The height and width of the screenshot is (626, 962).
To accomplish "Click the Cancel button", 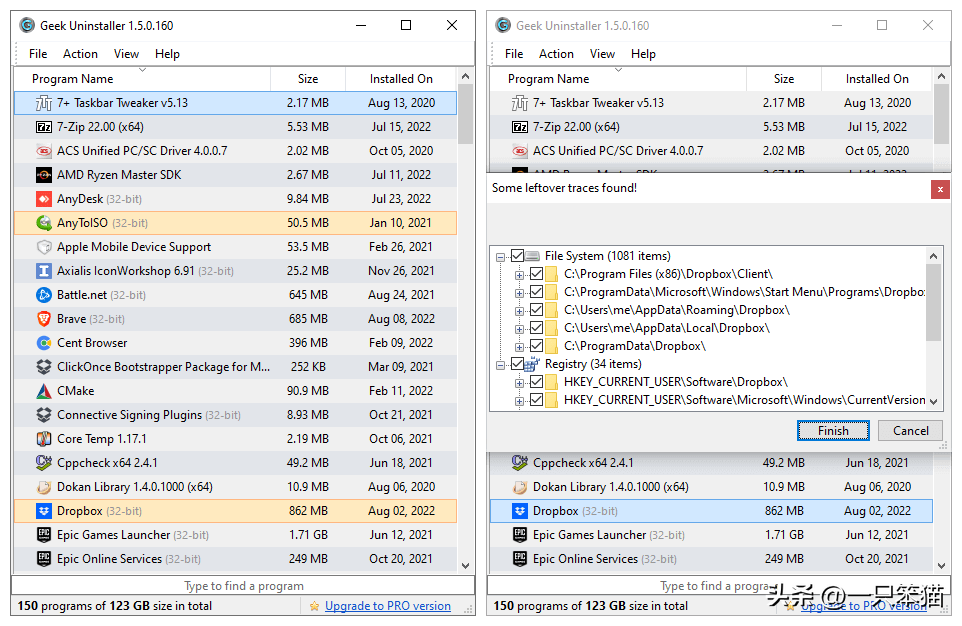I will pyautogui.click(x=910, y=431).
